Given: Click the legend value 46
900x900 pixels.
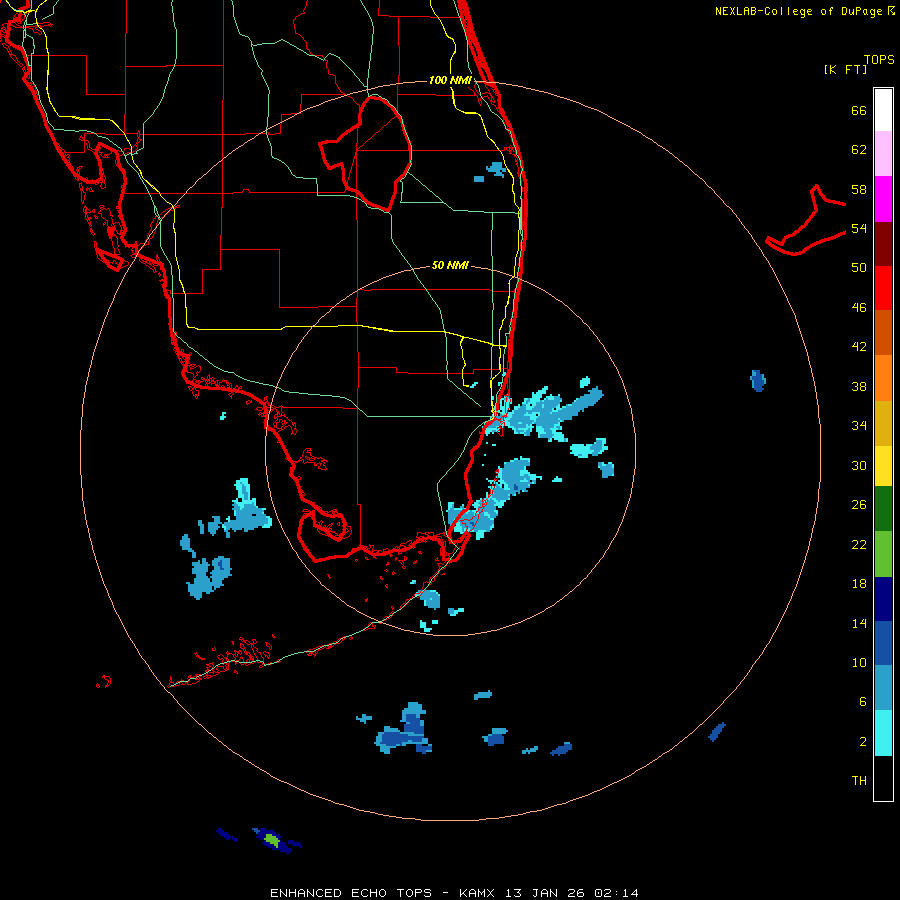Looking at the screenshot, I should tap(859, 308).
